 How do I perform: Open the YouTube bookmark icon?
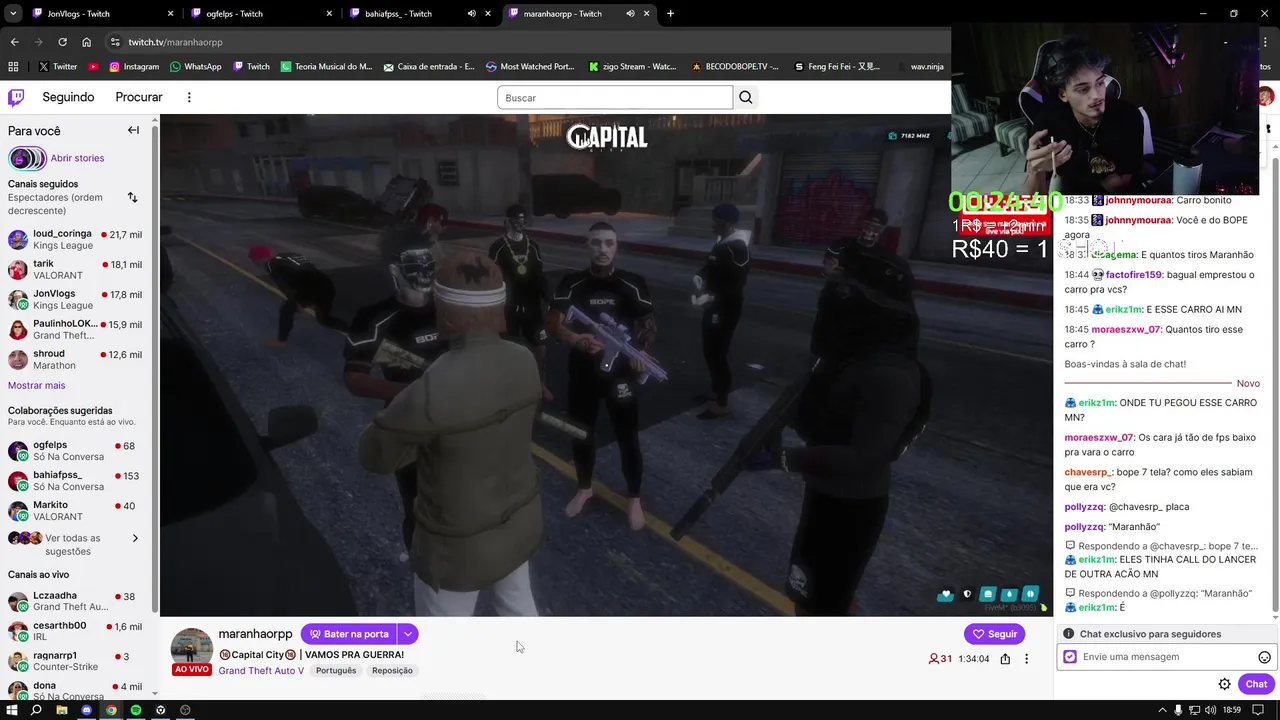(94, 67)
